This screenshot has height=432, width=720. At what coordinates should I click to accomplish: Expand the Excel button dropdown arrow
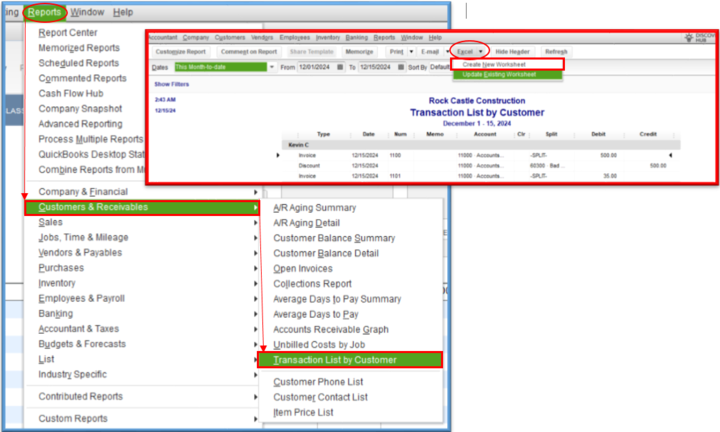480,52
